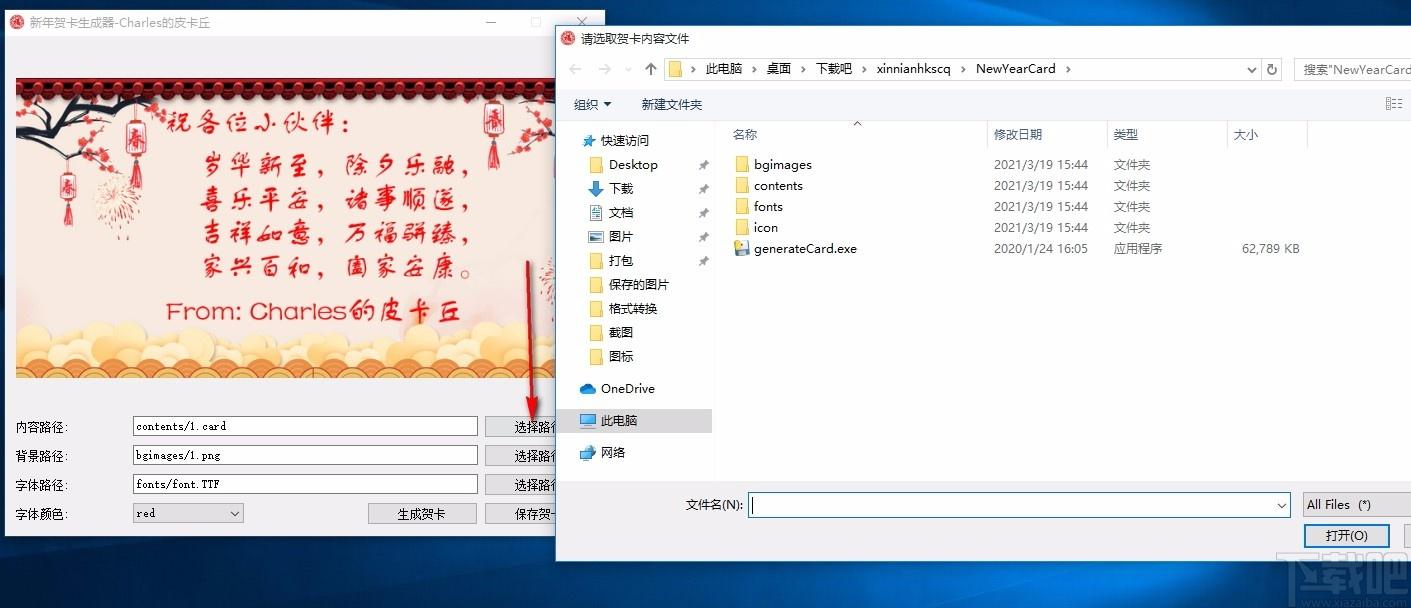Open the 组织 organize menu
Viewport: 1411px width, 608px height.
pyautogui.click(x=592, y=104)
